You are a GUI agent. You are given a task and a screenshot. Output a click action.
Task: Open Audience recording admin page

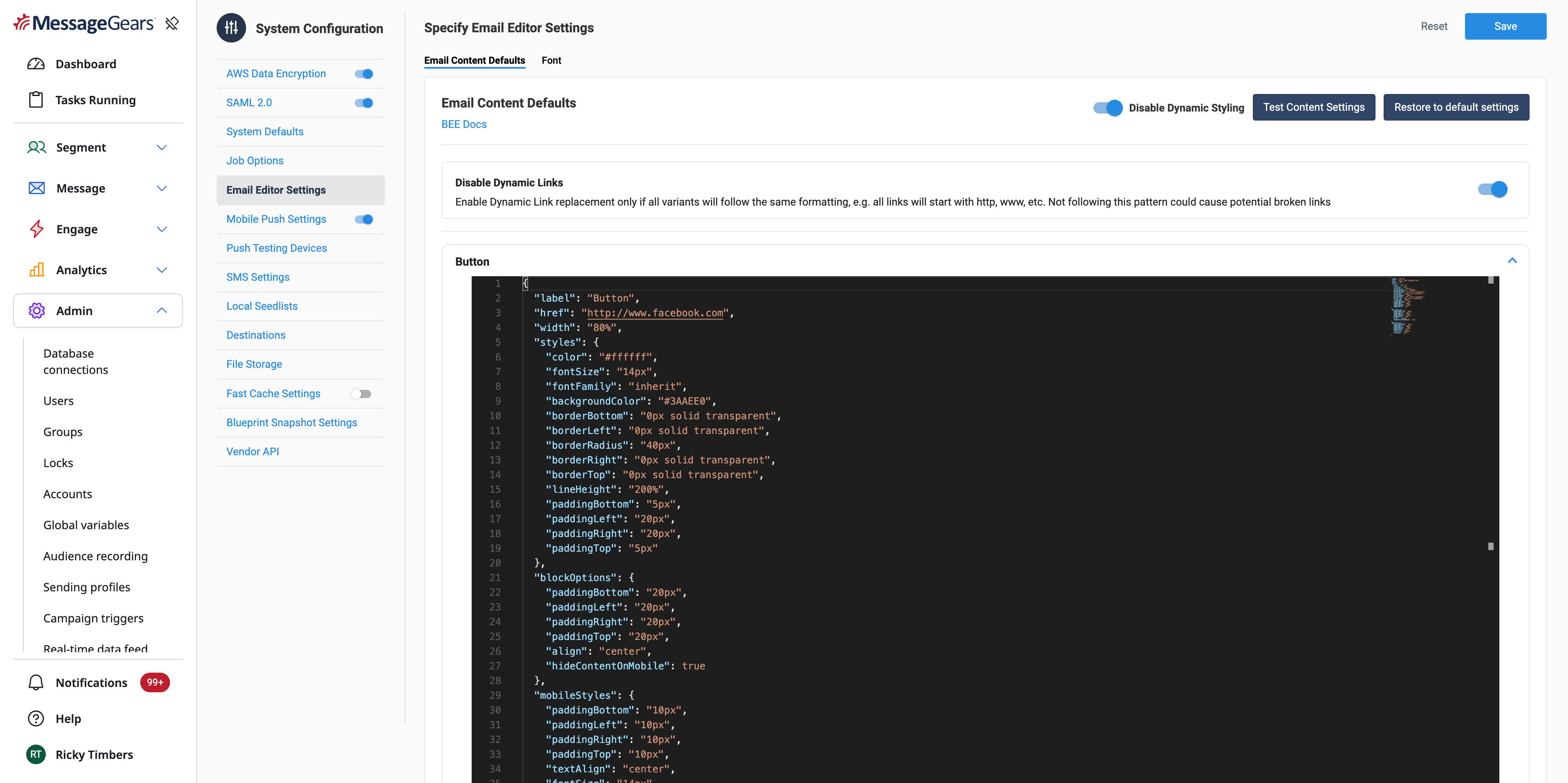(x=96, y=556)
